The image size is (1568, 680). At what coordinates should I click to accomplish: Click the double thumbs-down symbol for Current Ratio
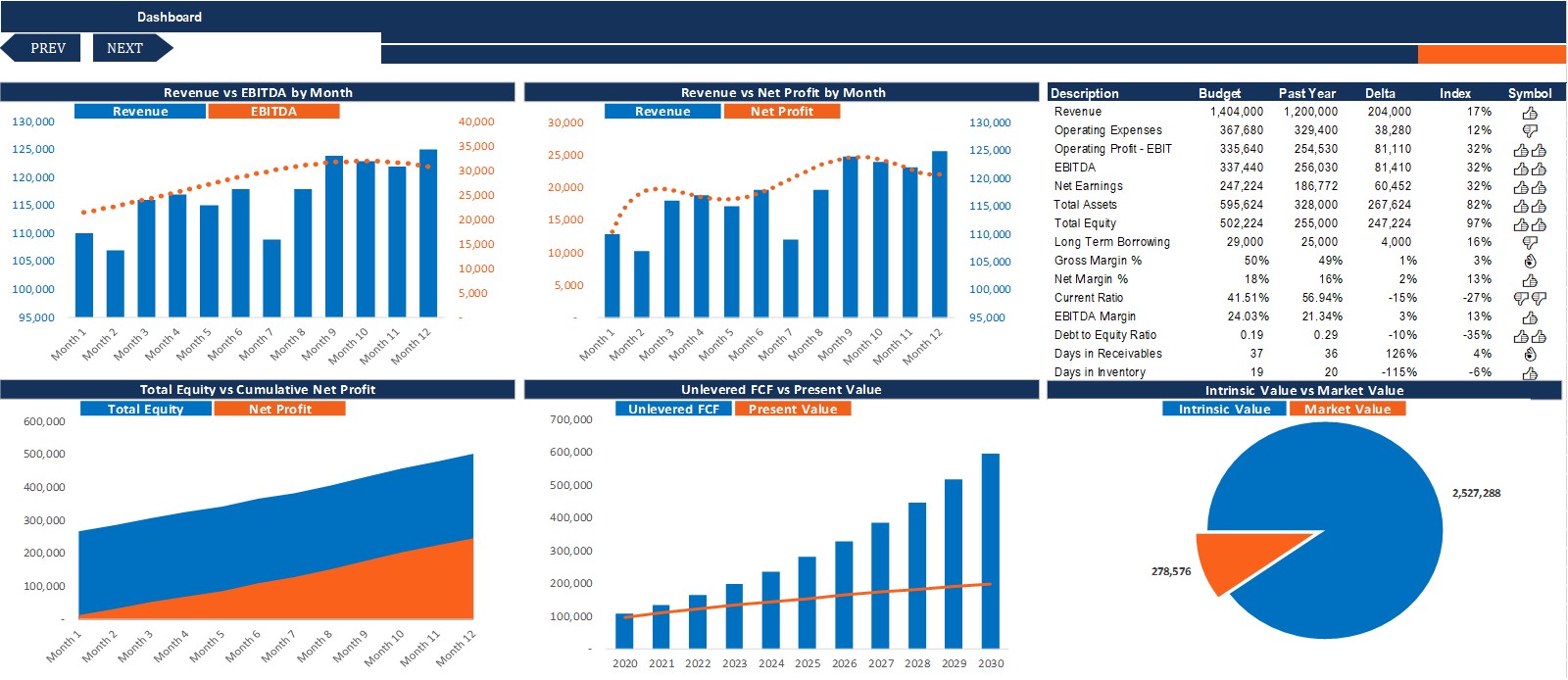click(x=1530, y=299)
